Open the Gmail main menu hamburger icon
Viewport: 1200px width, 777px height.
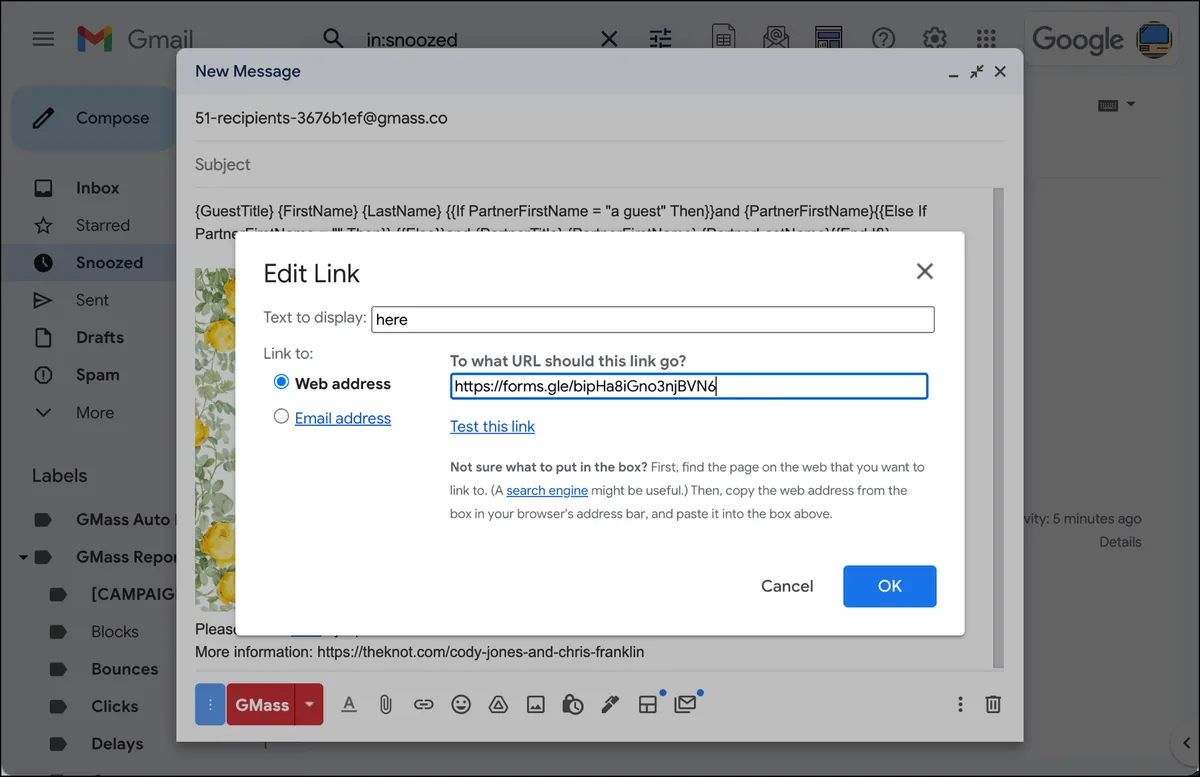(43, 39)
